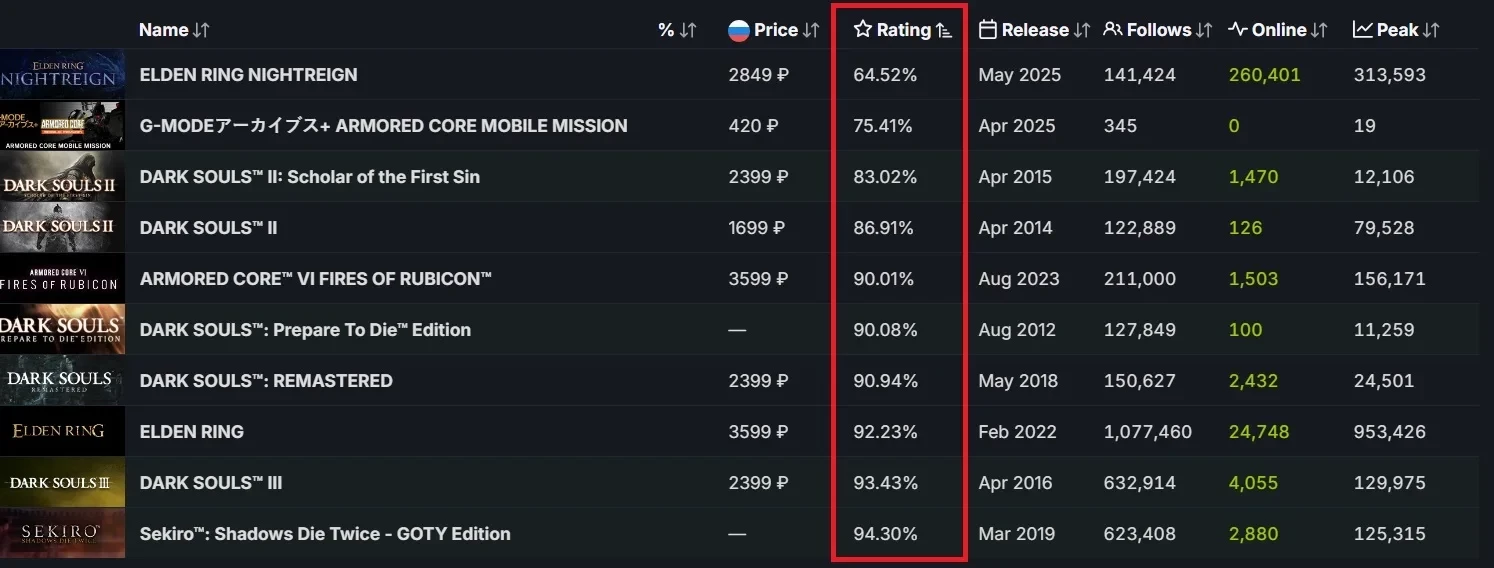
Task: Open the ELDEN RING NIGHTREIGN game link
Action: (x=248, y=75)
